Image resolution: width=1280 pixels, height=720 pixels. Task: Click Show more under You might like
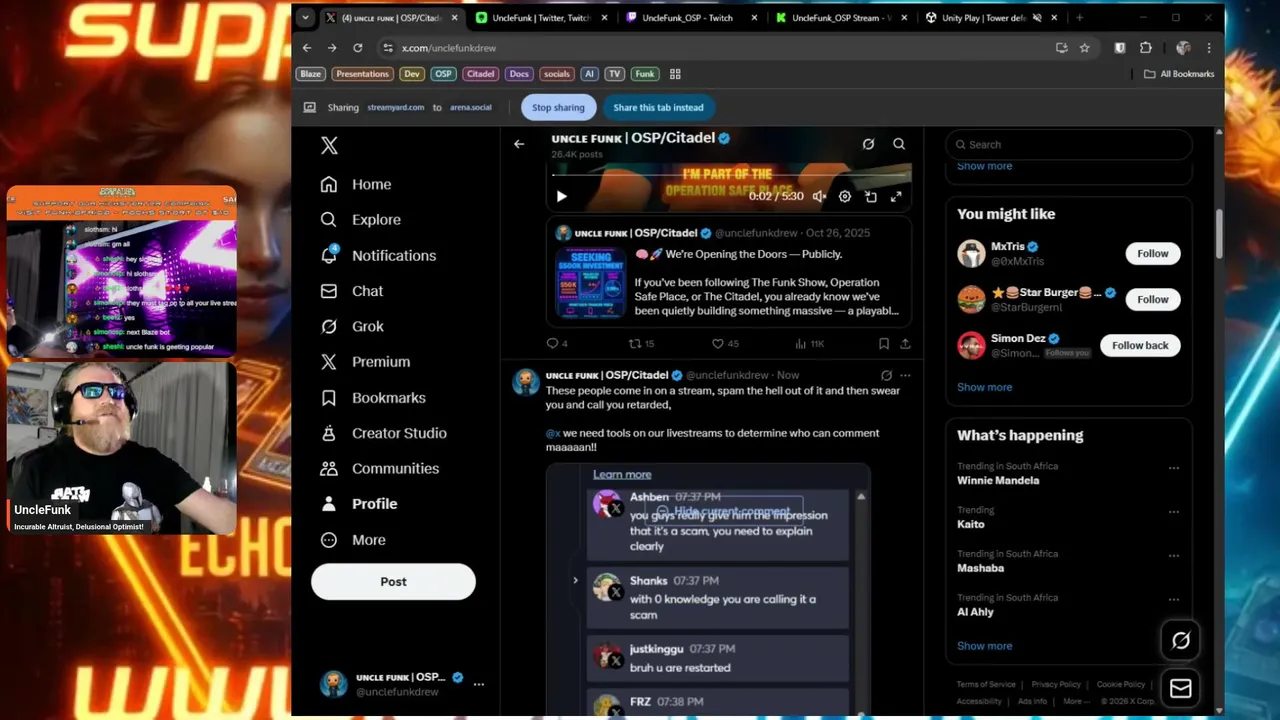[x=984, y=388]
